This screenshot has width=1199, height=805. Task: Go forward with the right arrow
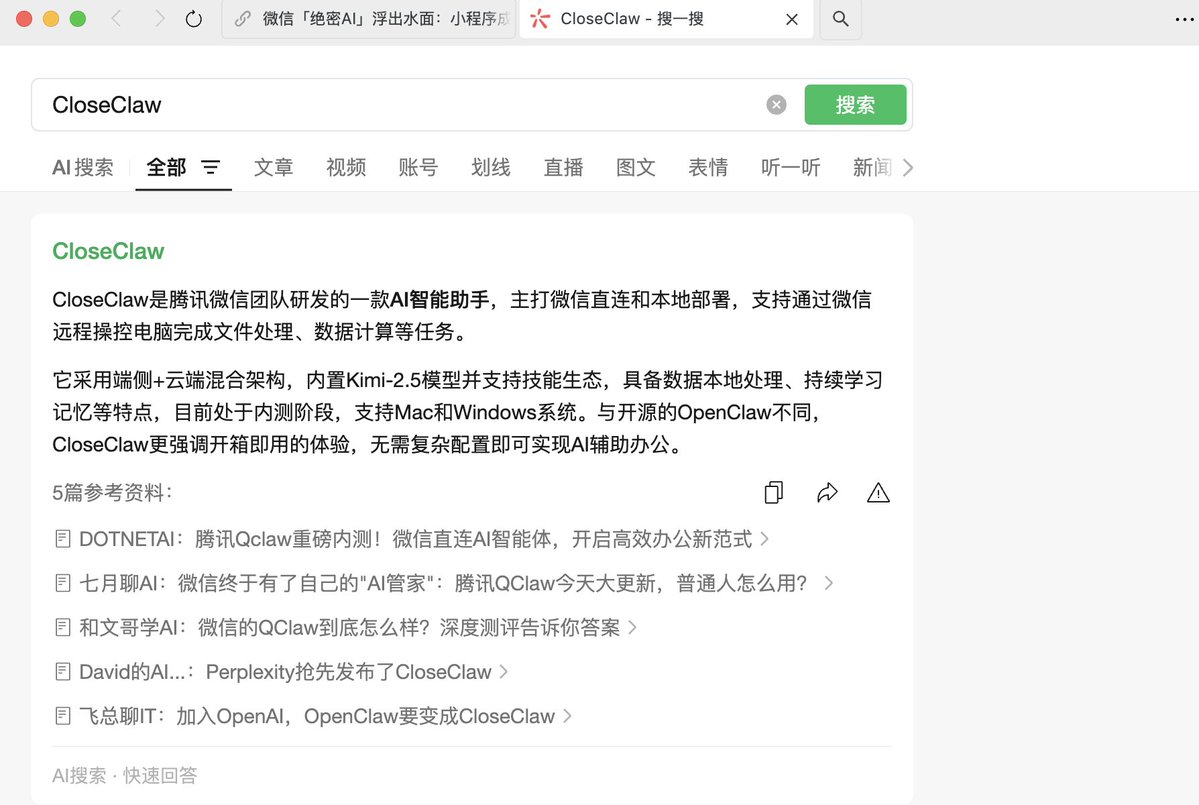click(158, 18)
